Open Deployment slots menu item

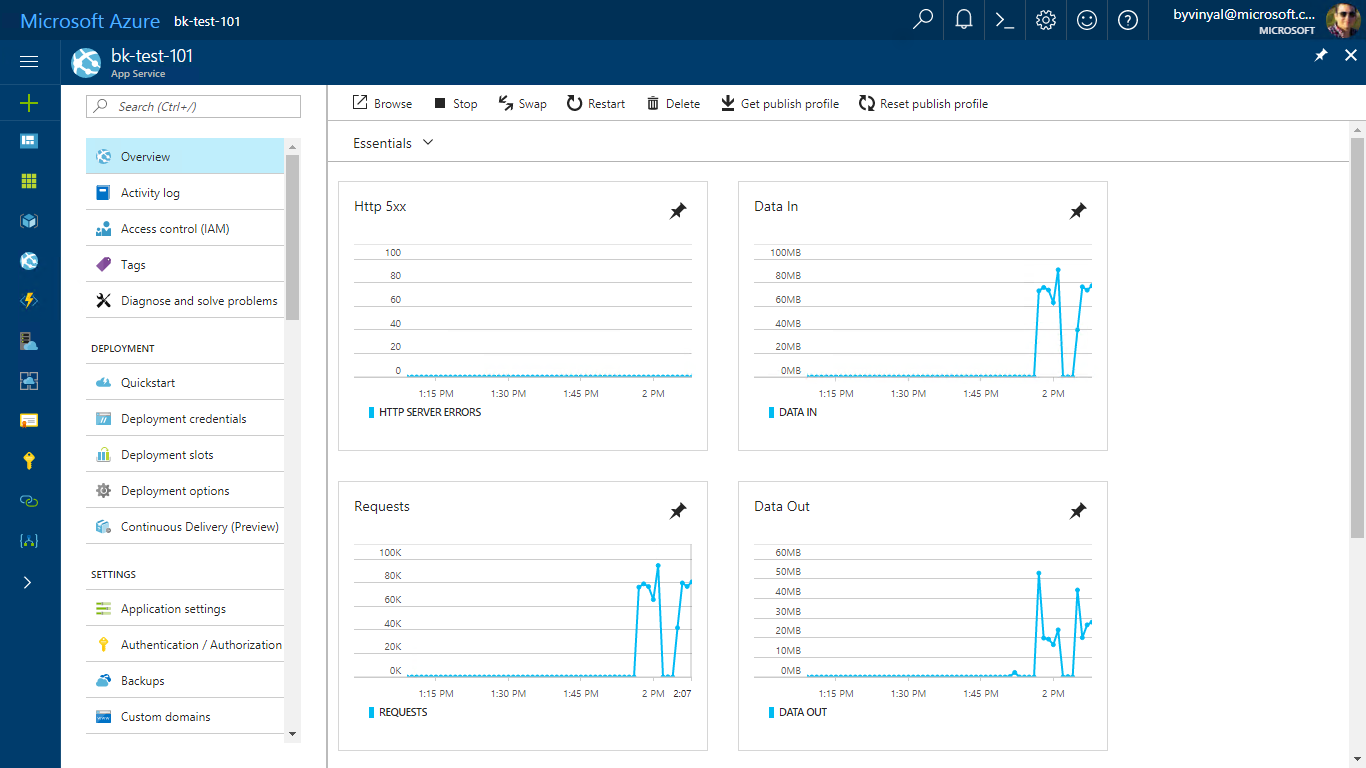point(167,455)
